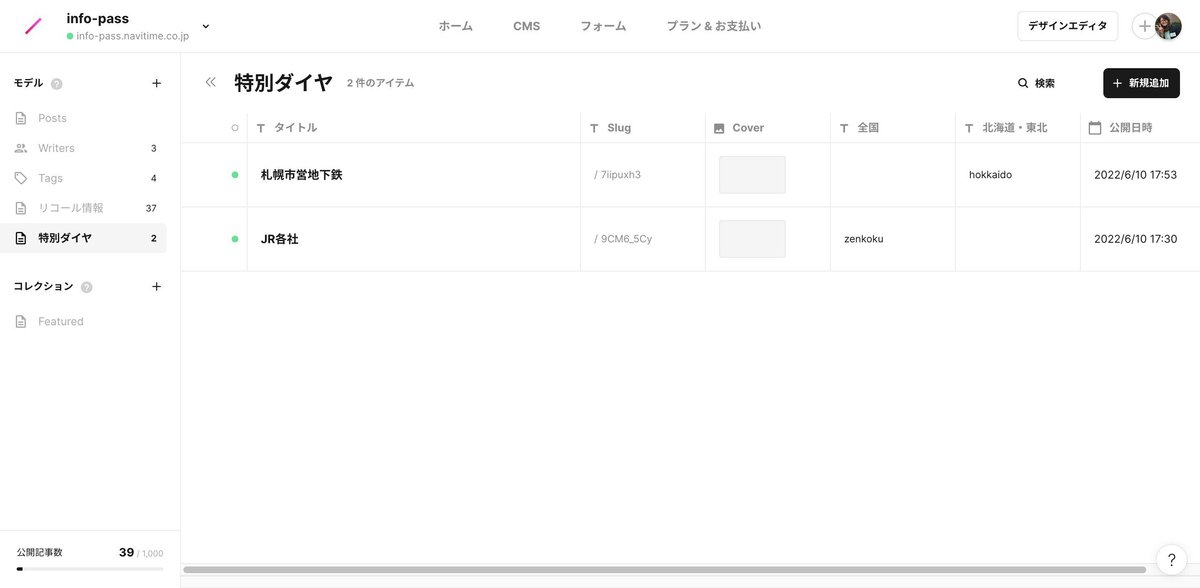Go to the ホーム tab

point(455,26)
